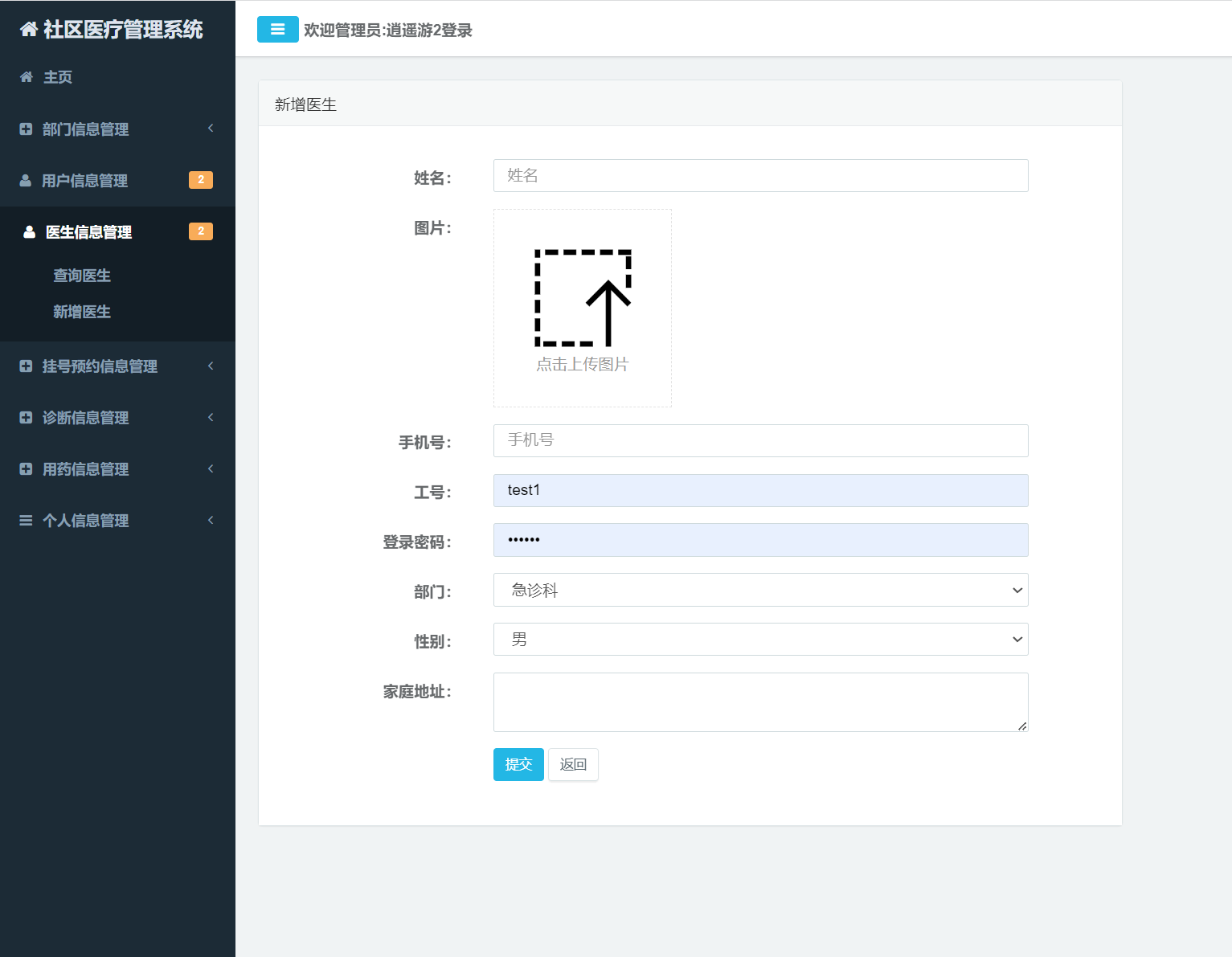Screen dimensions: 1232x957
Task: Click the badge 2 on 医生信息管理
Action: (201, 231)
